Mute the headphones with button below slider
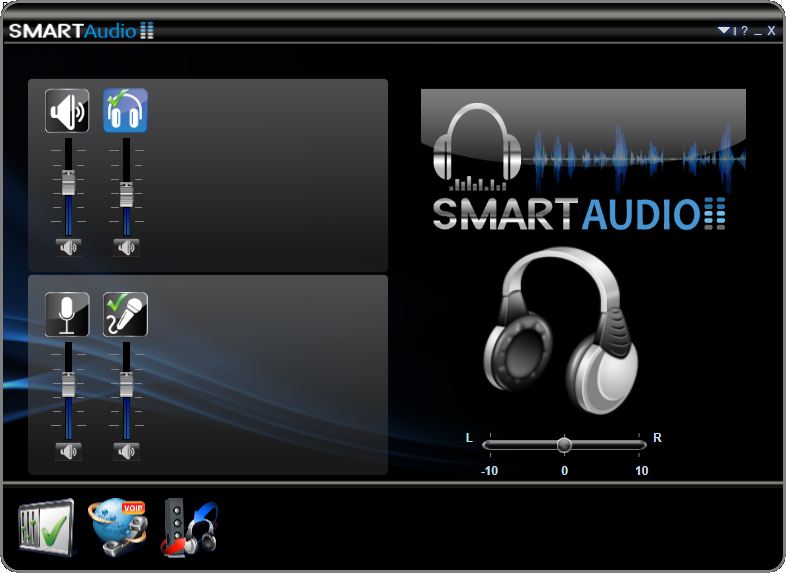Viewport: 786px width, 573px height. (126, 248)
